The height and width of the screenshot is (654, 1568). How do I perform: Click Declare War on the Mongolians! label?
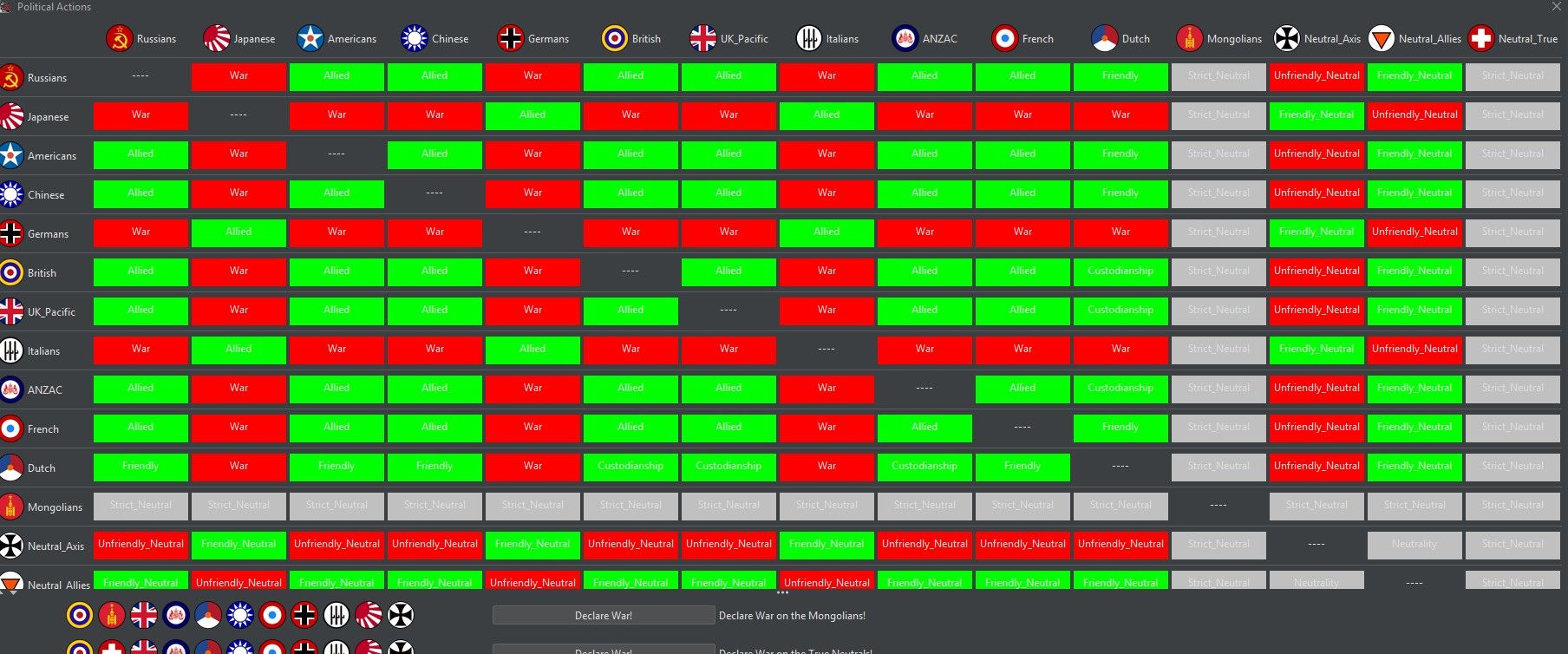pos(792,616)
